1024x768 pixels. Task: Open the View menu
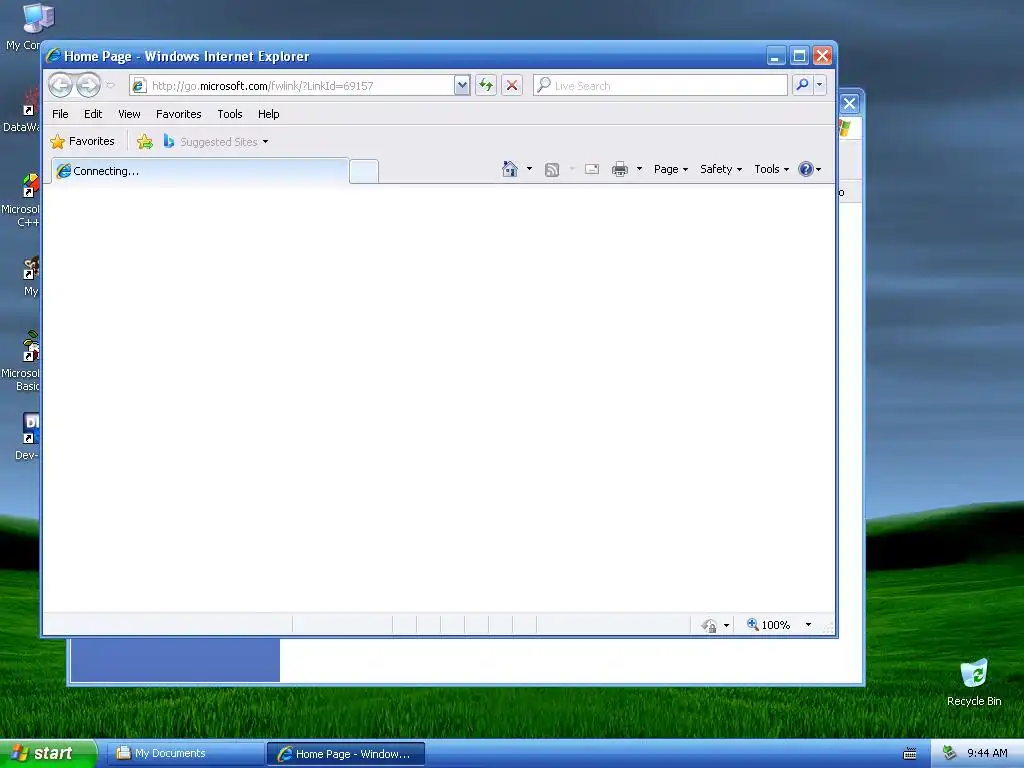pyautogui.click(x=129, y=114)
